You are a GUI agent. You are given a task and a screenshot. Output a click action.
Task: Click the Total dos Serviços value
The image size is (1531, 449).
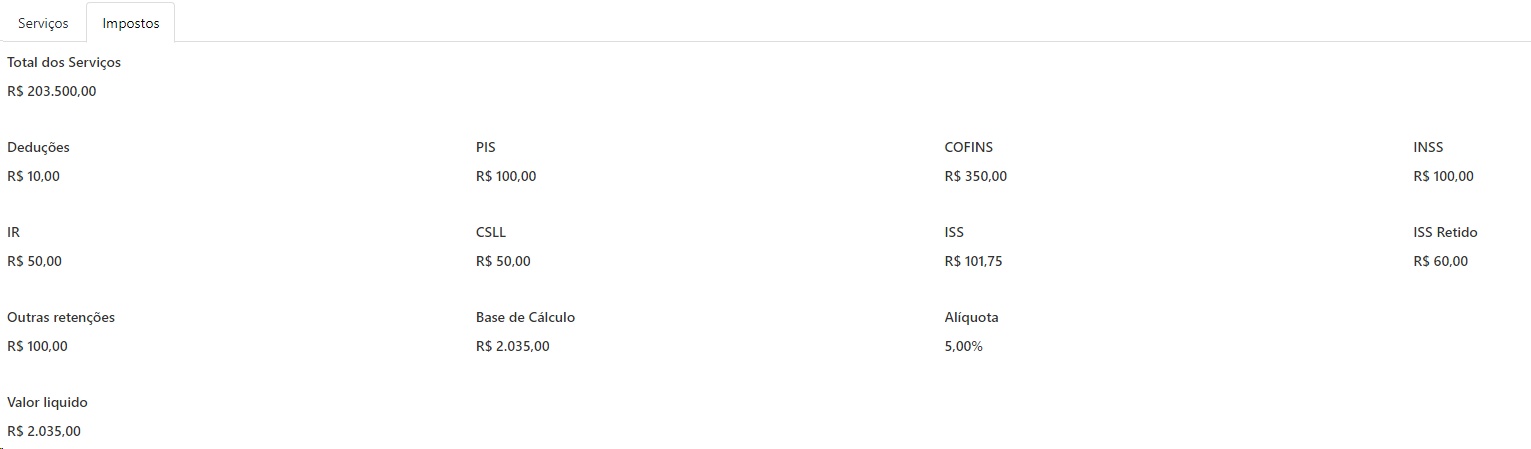click(52, 92)
